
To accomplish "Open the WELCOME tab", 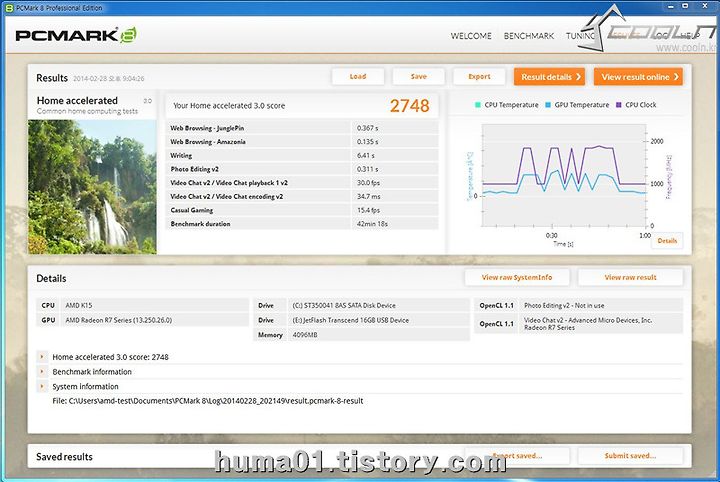I will pyautogui.click(x=471, y=36).
